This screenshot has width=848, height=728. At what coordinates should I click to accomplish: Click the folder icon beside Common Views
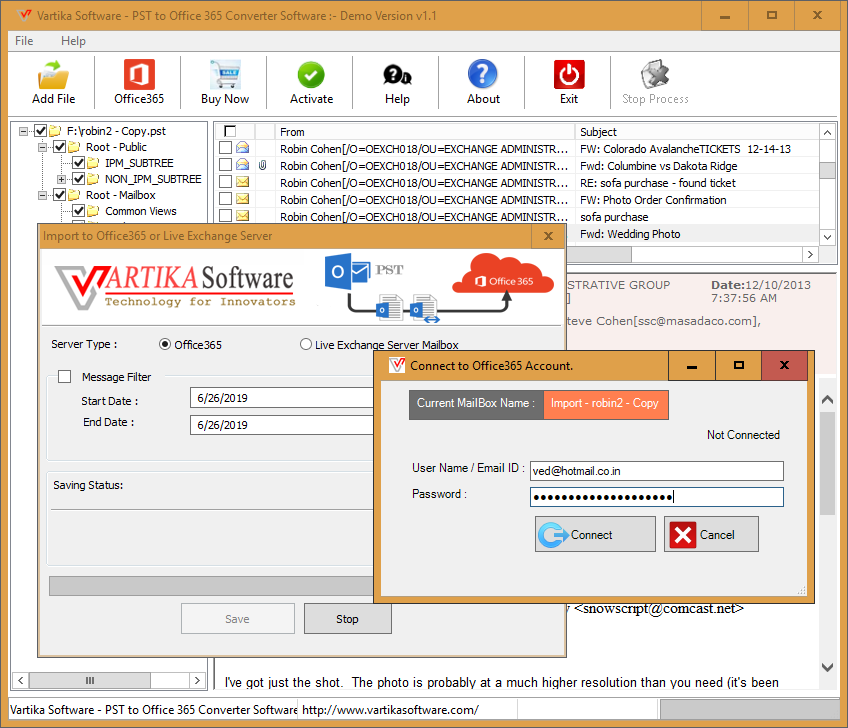click(x=93, y=210)
